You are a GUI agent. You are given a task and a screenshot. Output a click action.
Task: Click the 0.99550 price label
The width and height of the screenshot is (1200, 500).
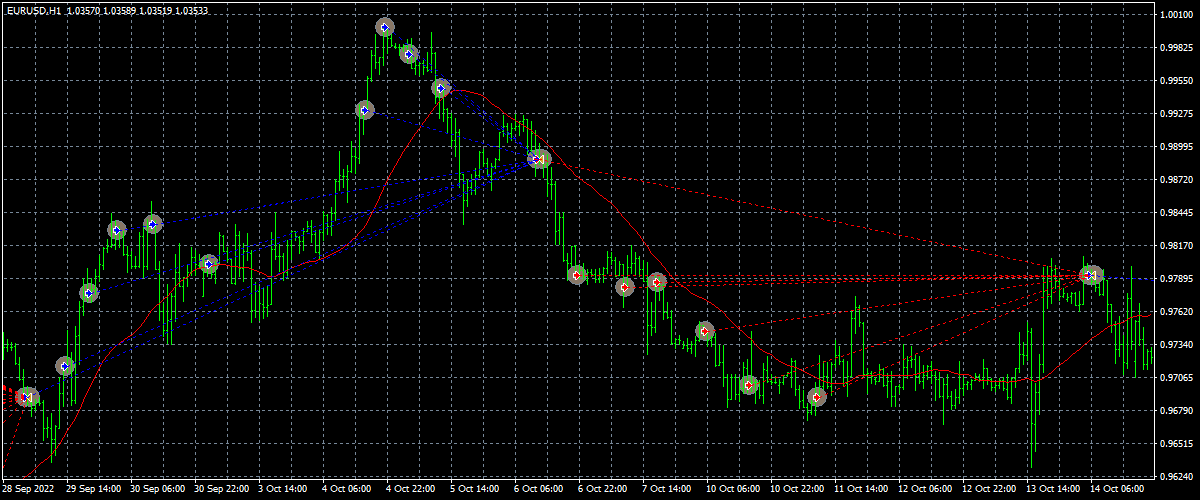coord(1175,81)
